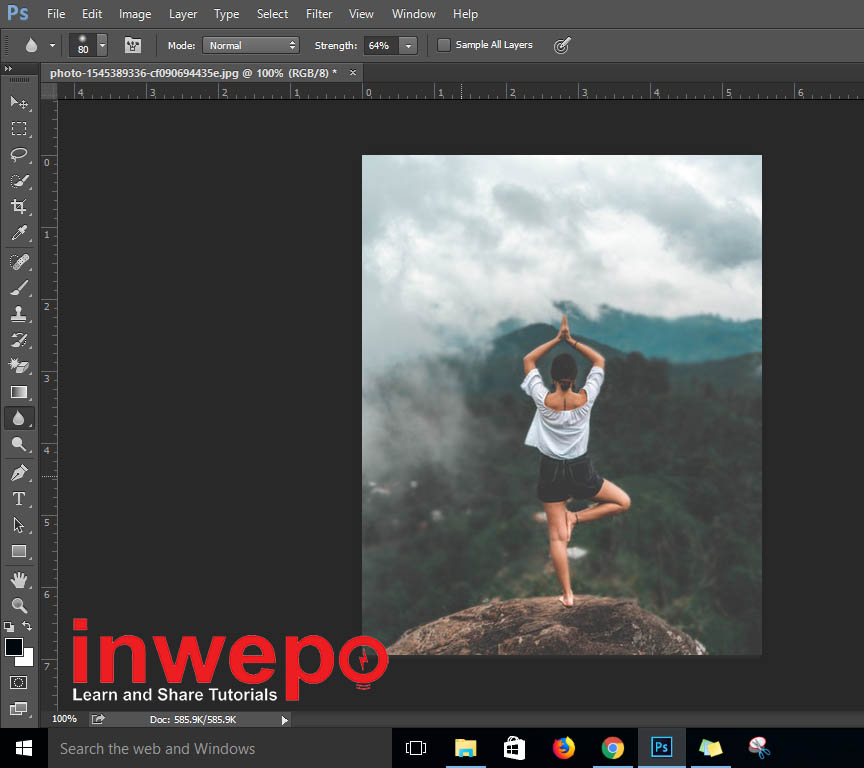Open the Mode dropdown set to Normal

[x=251, y=45]
